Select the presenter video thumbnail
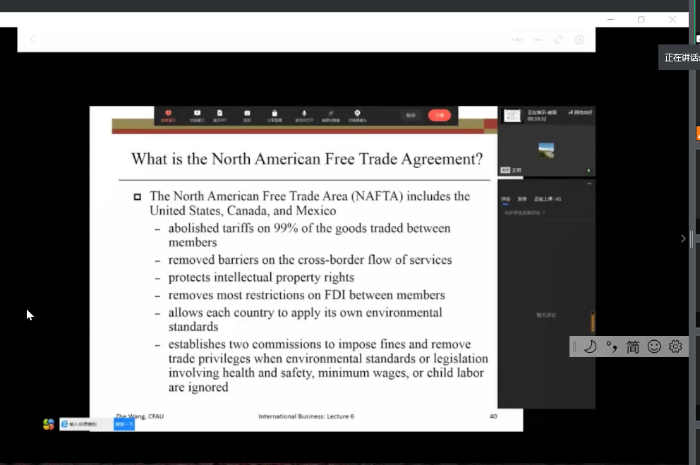700x465 pixels. pos(546,150)
